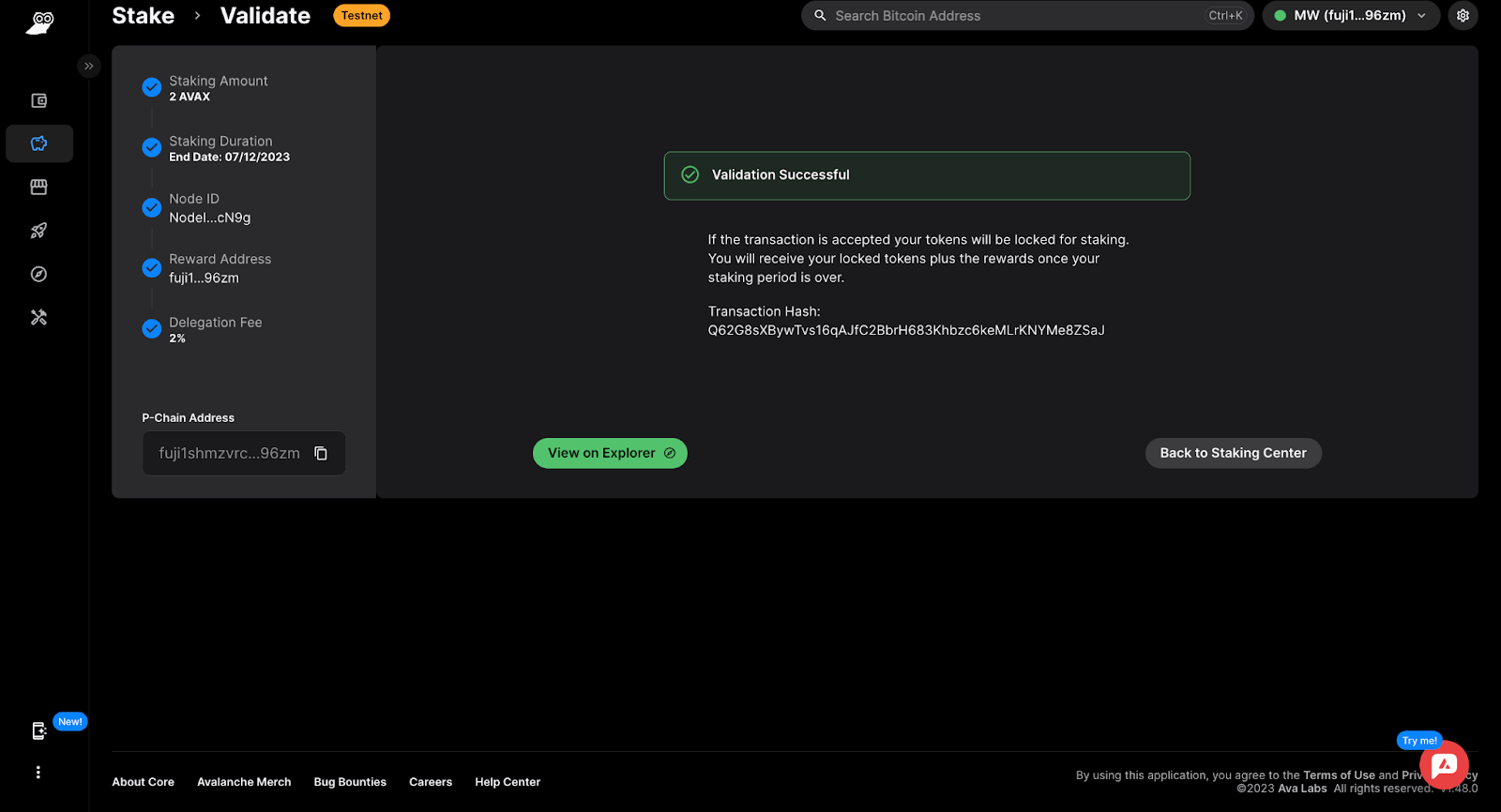Click View on Explorer button
The width and height of the screenshot is (1501, 812).
click(610, 453)
